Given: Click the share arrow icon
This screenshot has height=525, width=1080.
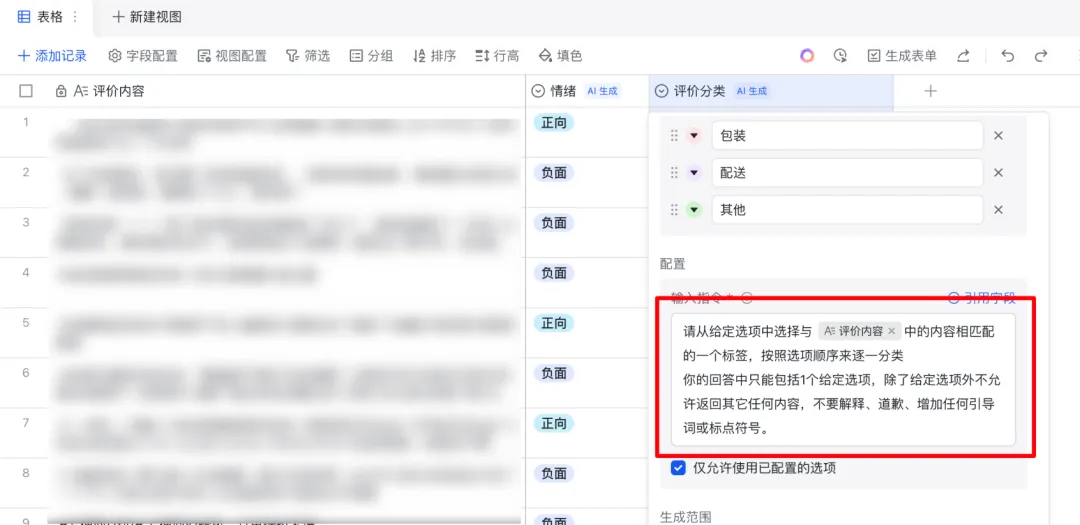Looking at the screenshot, I should coord(964,56).
